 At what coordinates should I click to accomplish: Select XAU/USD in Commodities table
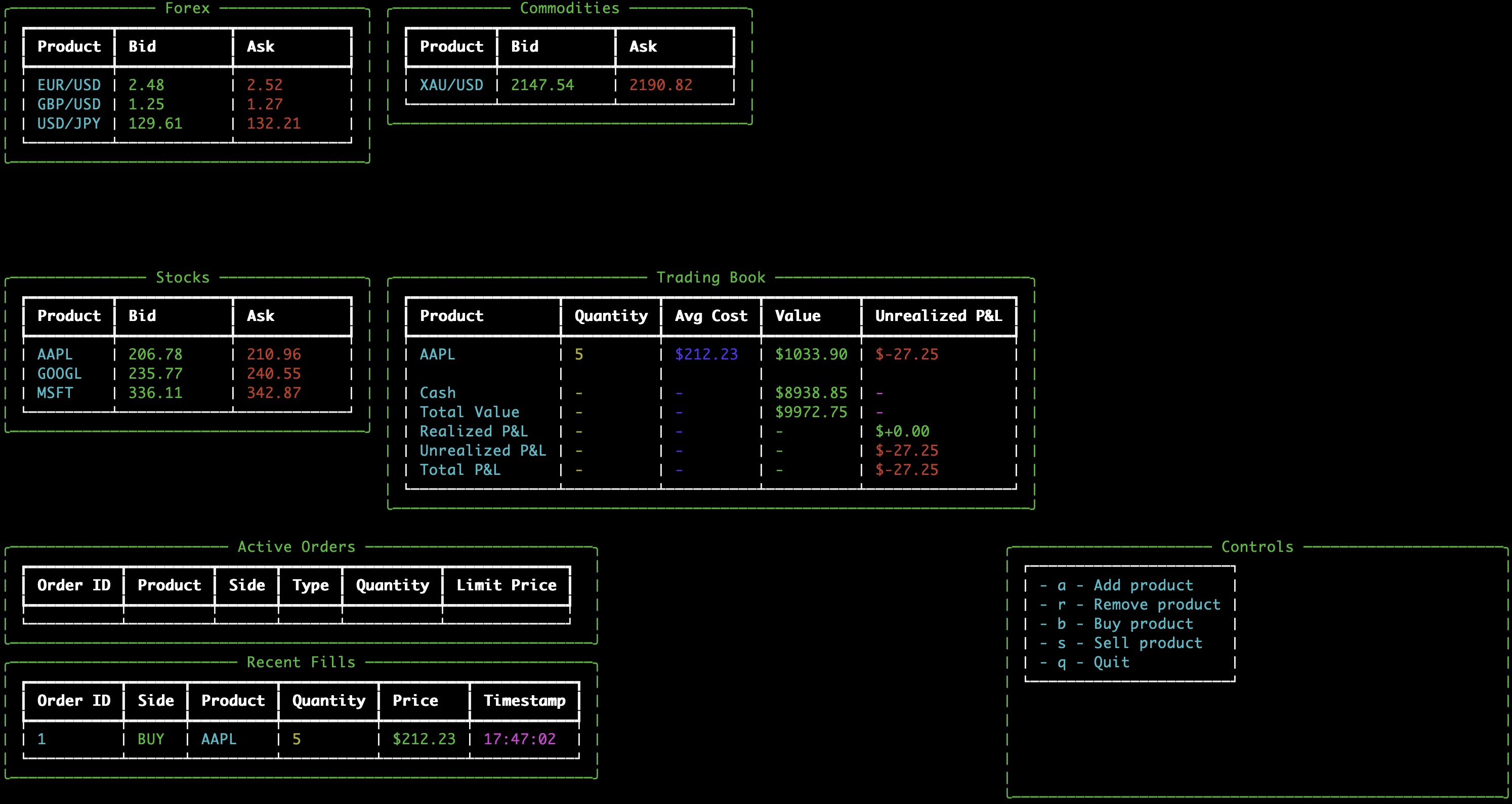[451, 85]
